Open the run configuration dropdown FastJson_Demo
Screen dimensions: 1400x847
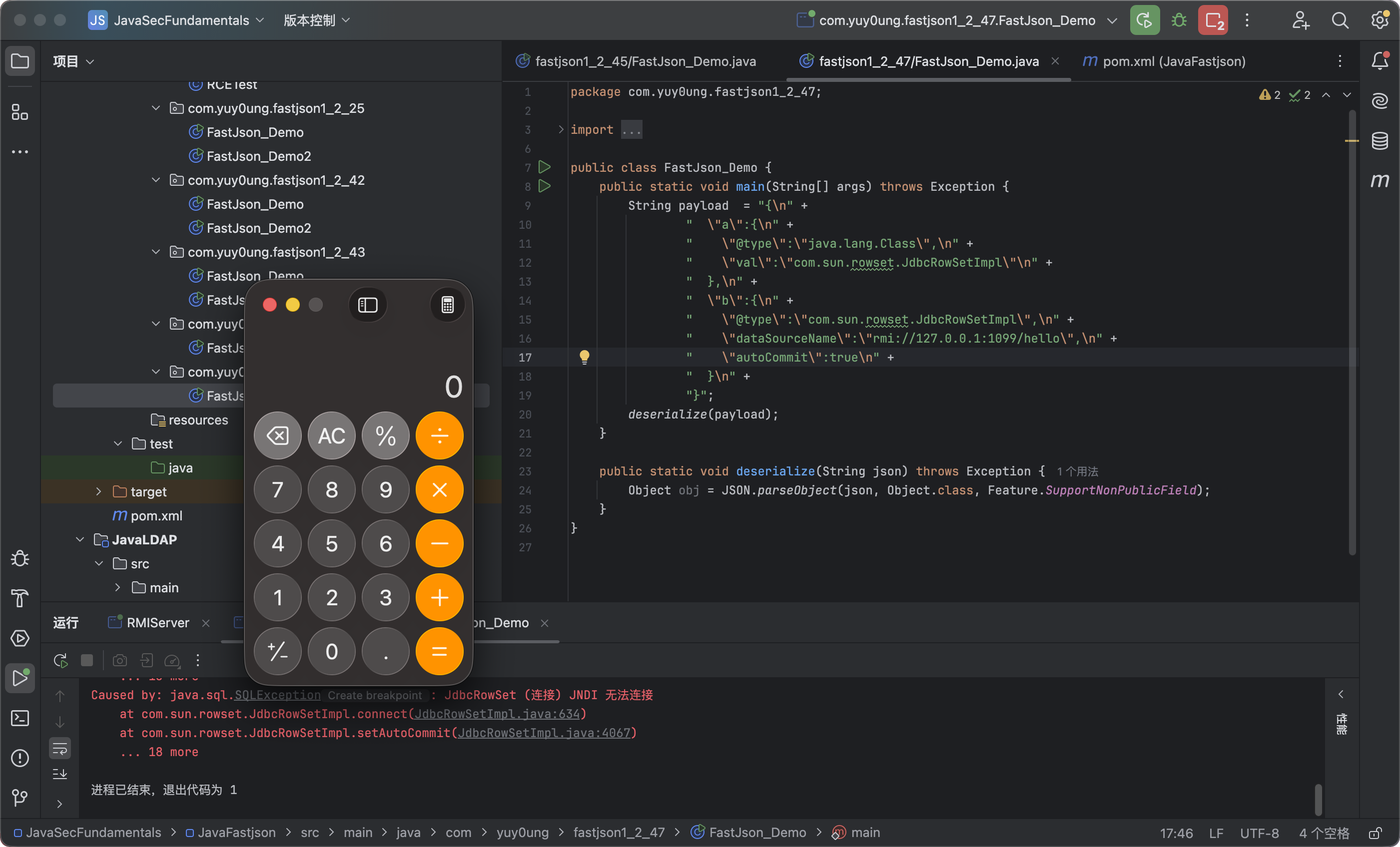pos(957,20)
